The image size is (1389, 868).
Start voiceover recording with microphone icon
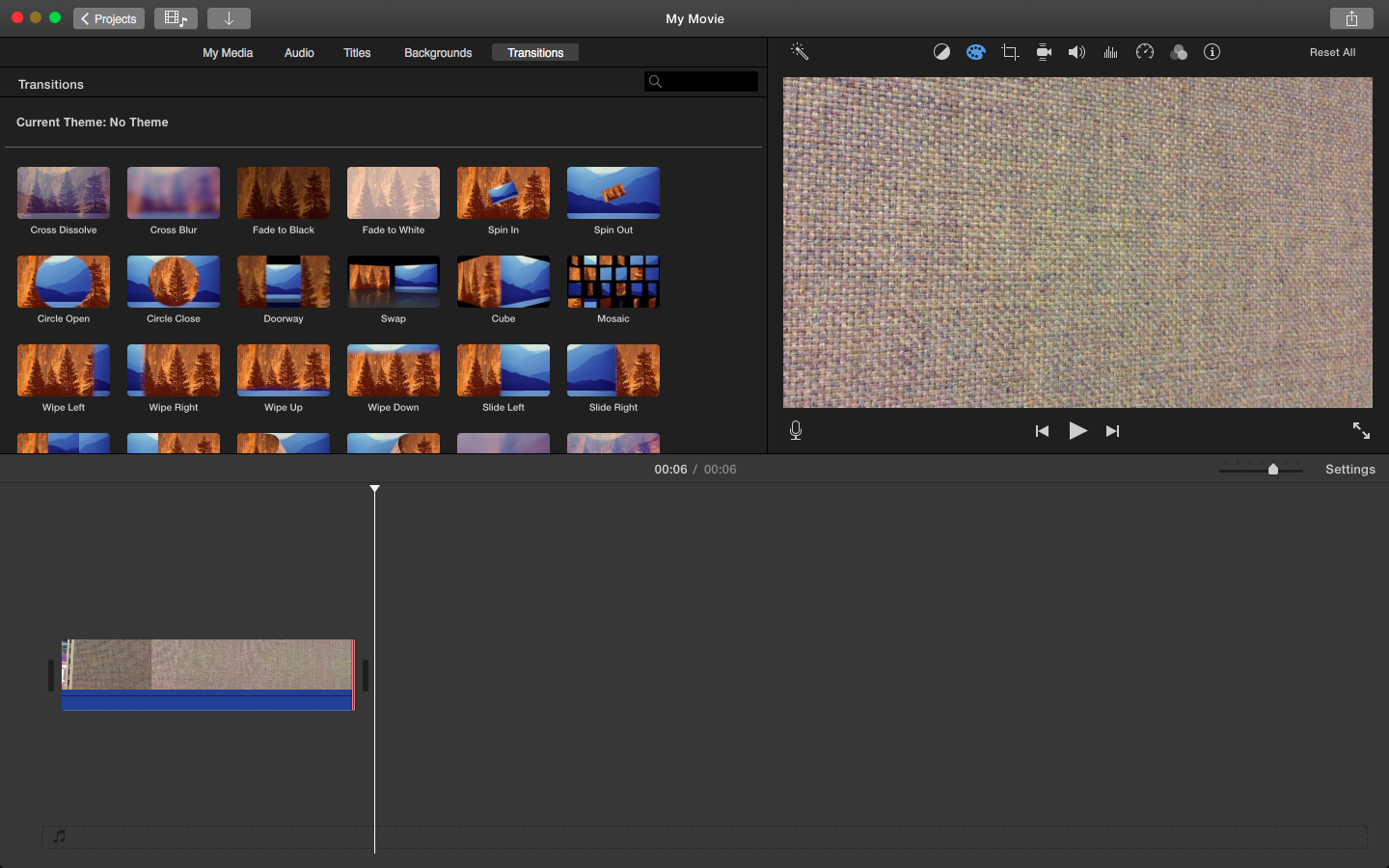796,431
